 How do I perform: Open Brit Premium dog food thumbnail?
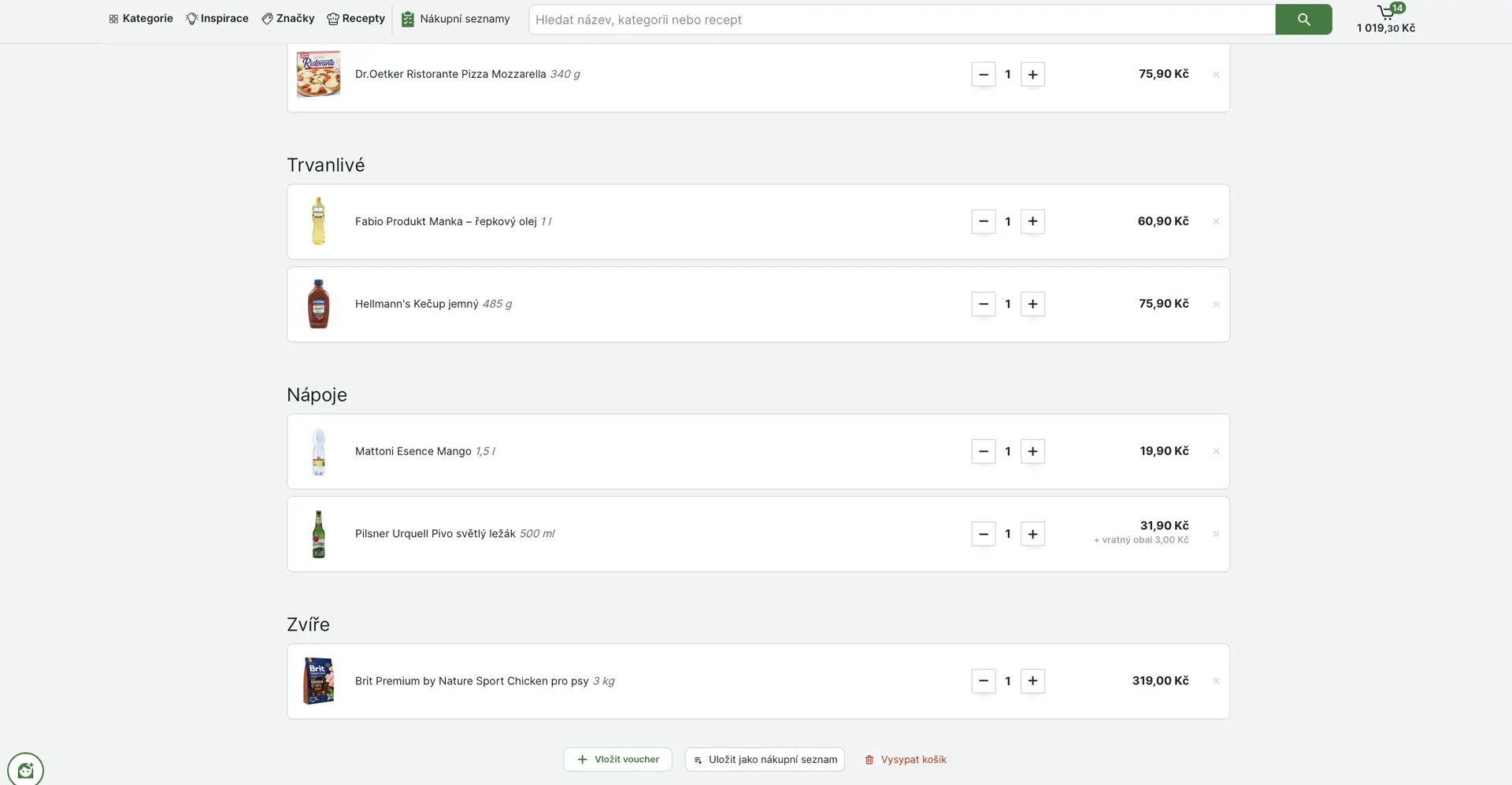click(319, 681)
